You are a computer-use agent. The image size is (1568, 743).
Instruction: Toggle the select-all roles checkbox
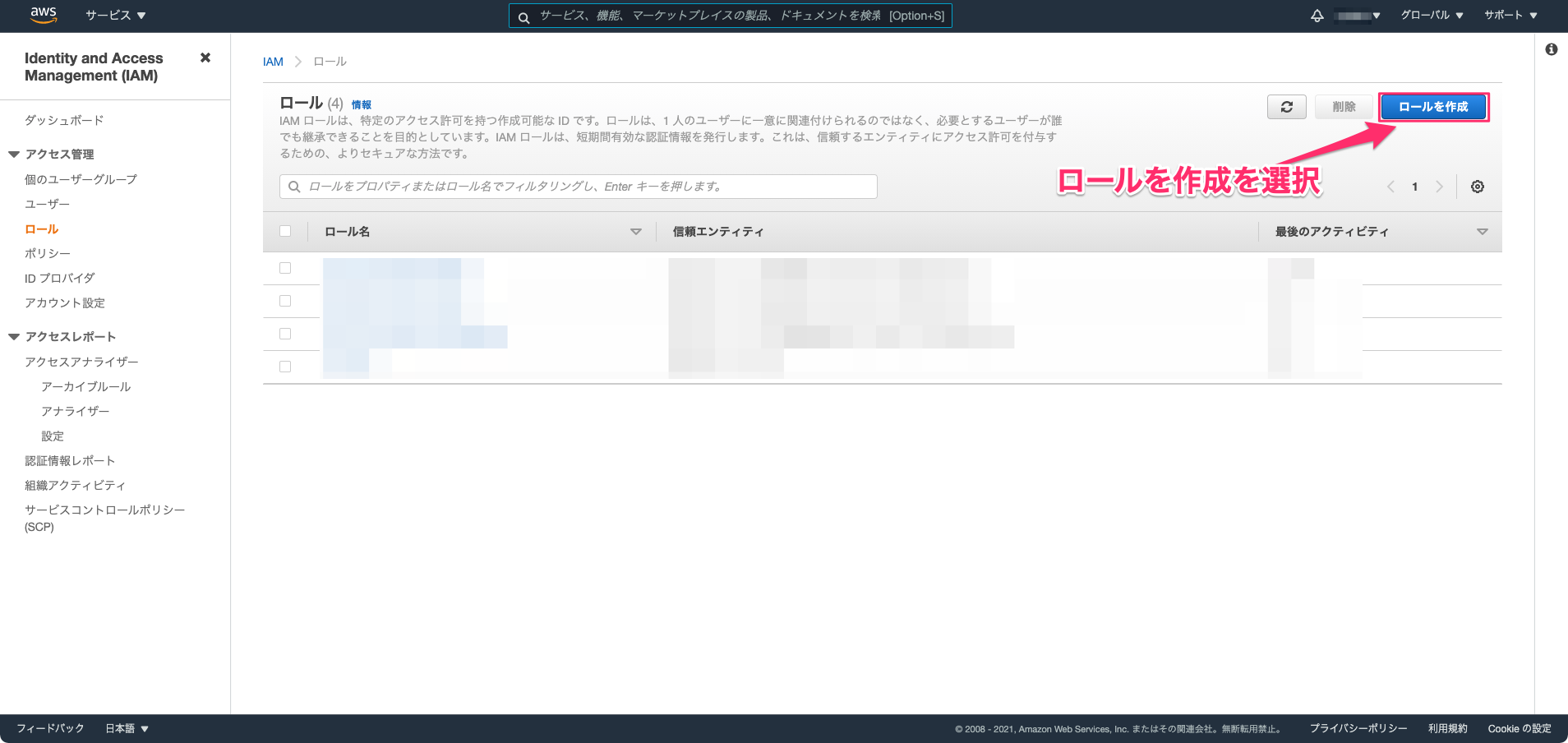point(285,232)
